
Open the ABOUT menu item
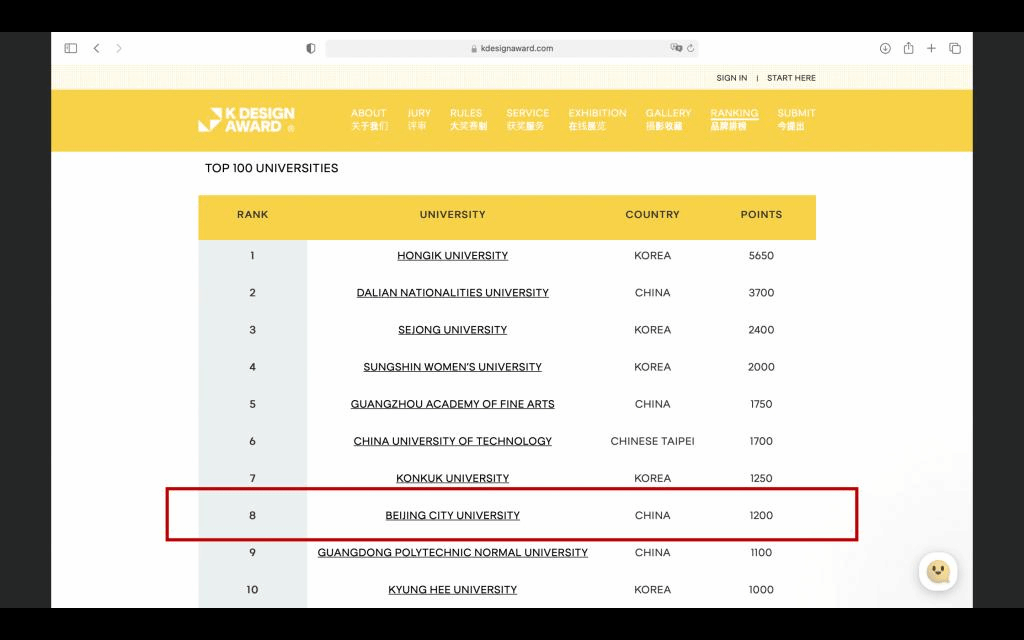click(x=369, y=120)
